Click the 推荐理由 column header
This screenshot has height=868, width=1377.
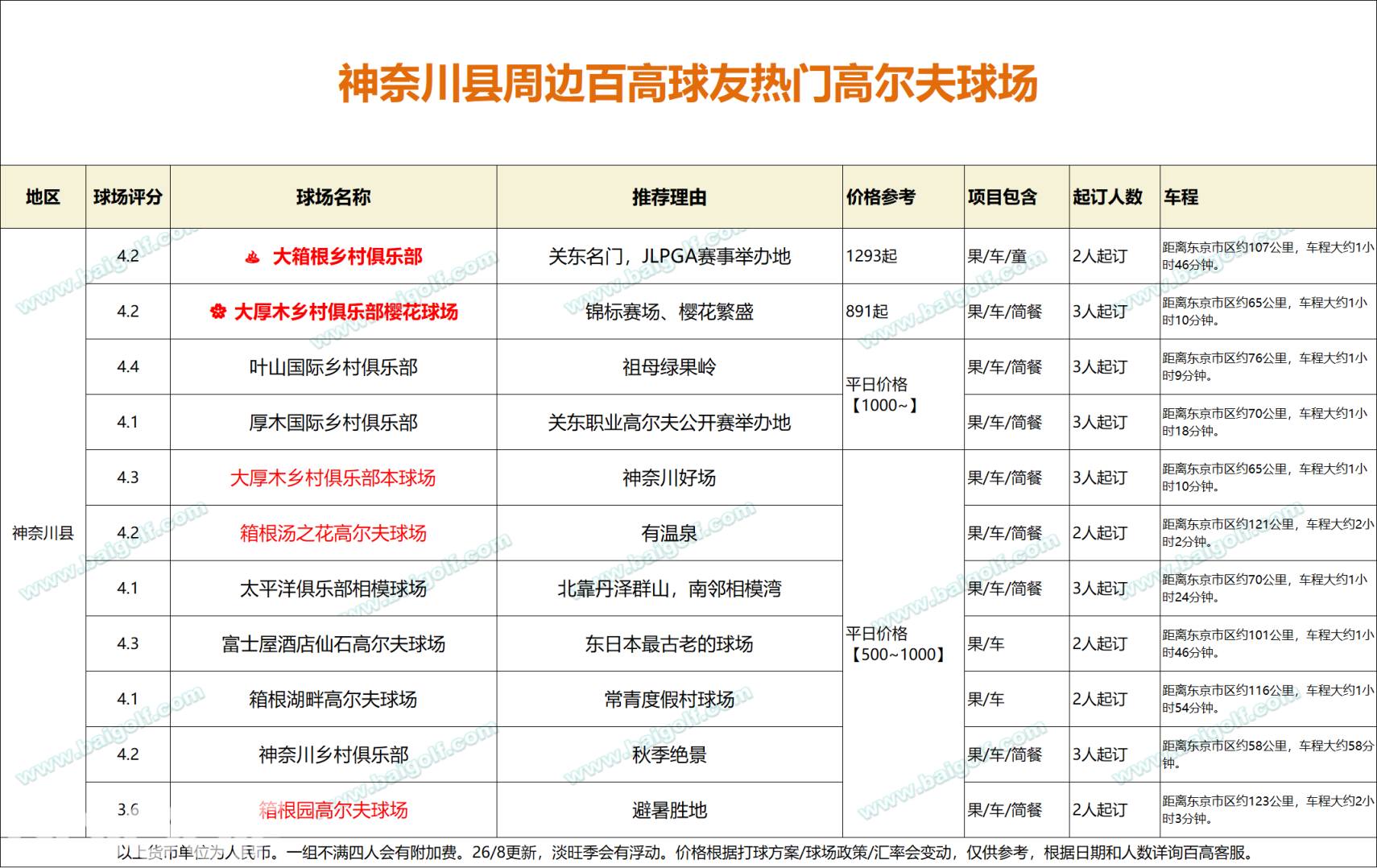[670, 197]
